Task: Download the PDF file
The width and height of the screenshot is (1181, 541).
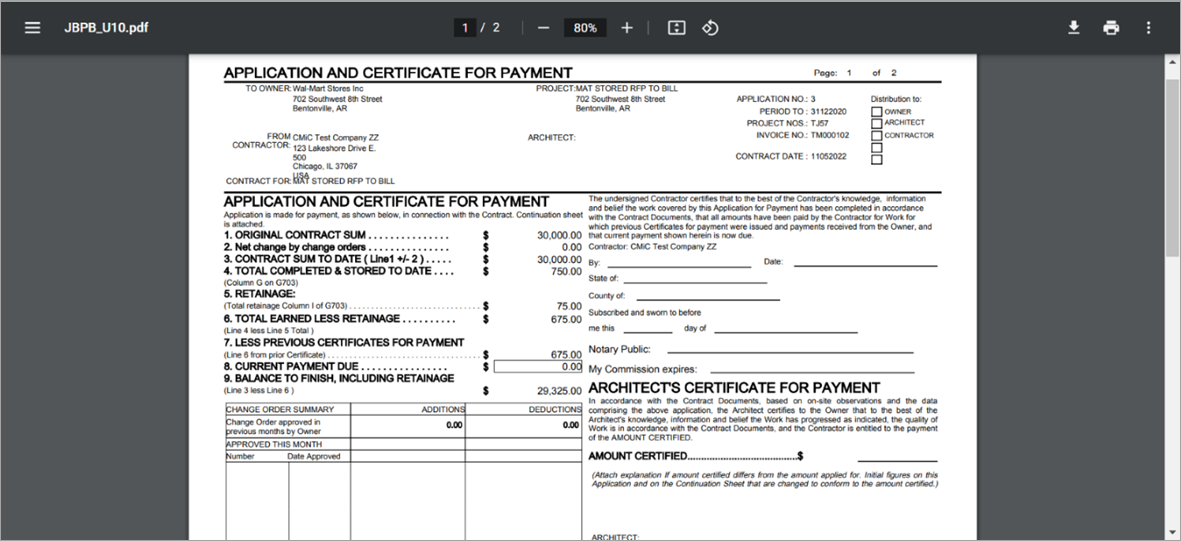Action: pyautogui.click(x=1074, y=28)
